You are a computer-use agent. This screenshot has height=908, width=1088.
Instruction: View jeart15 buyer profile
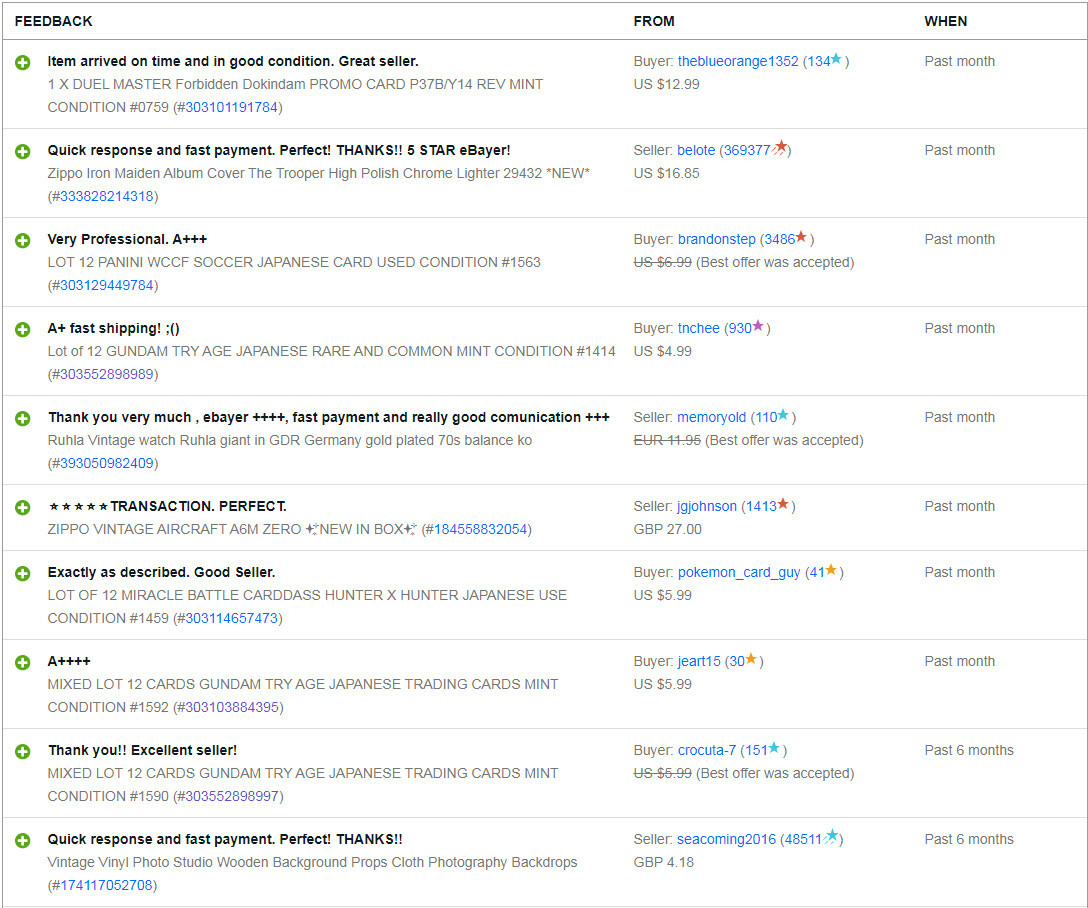tap(699, 662)
